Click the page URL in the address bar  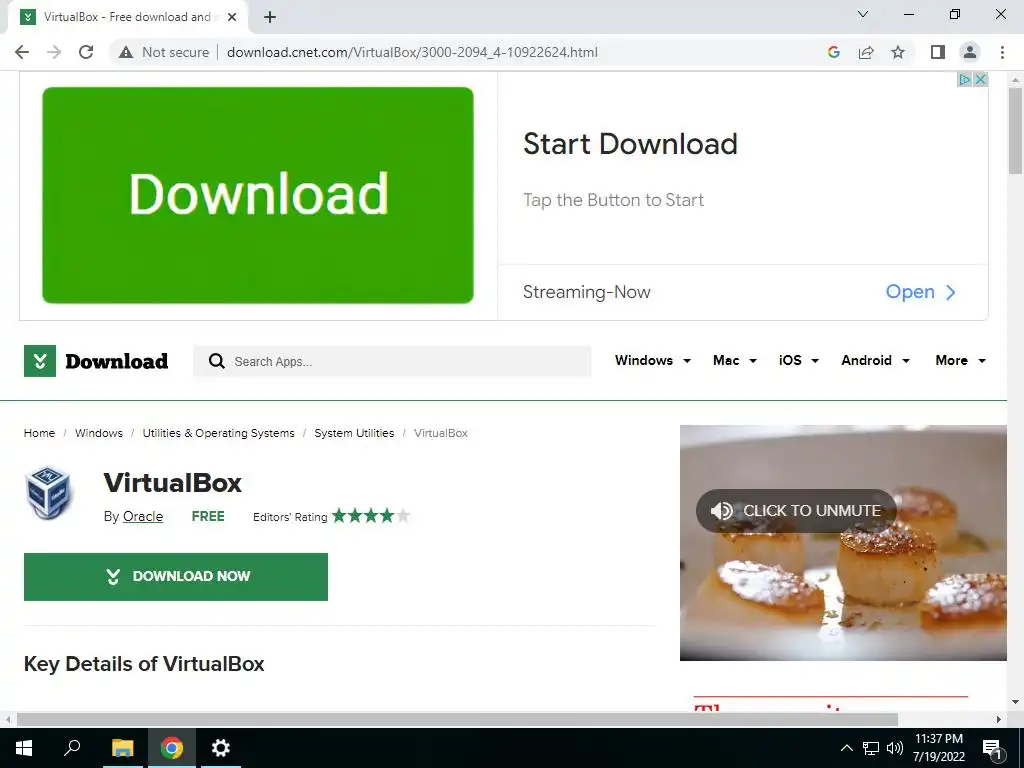tap(412, 52)
